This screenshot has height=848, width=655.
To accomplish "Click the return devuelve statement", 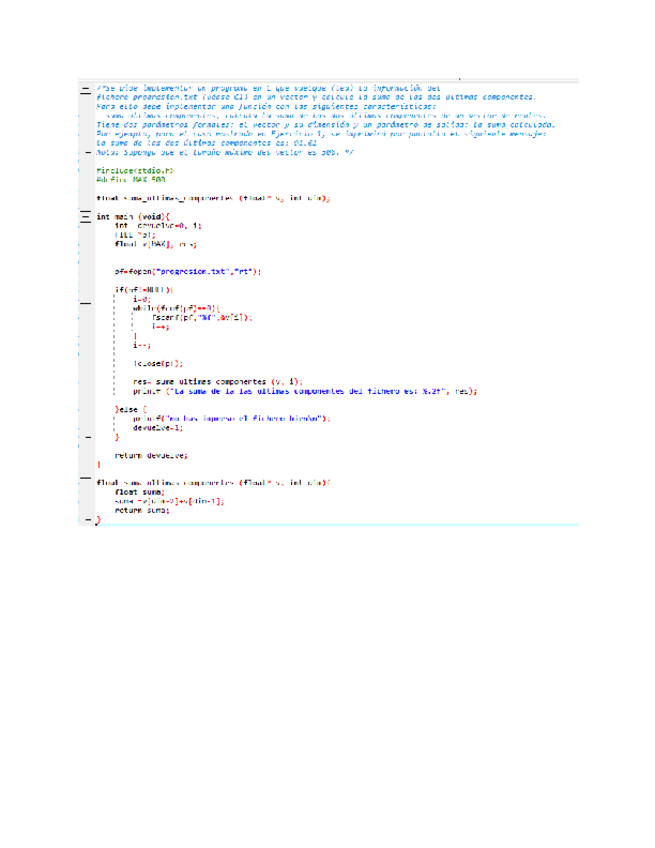I will click(x=150, y=454).
